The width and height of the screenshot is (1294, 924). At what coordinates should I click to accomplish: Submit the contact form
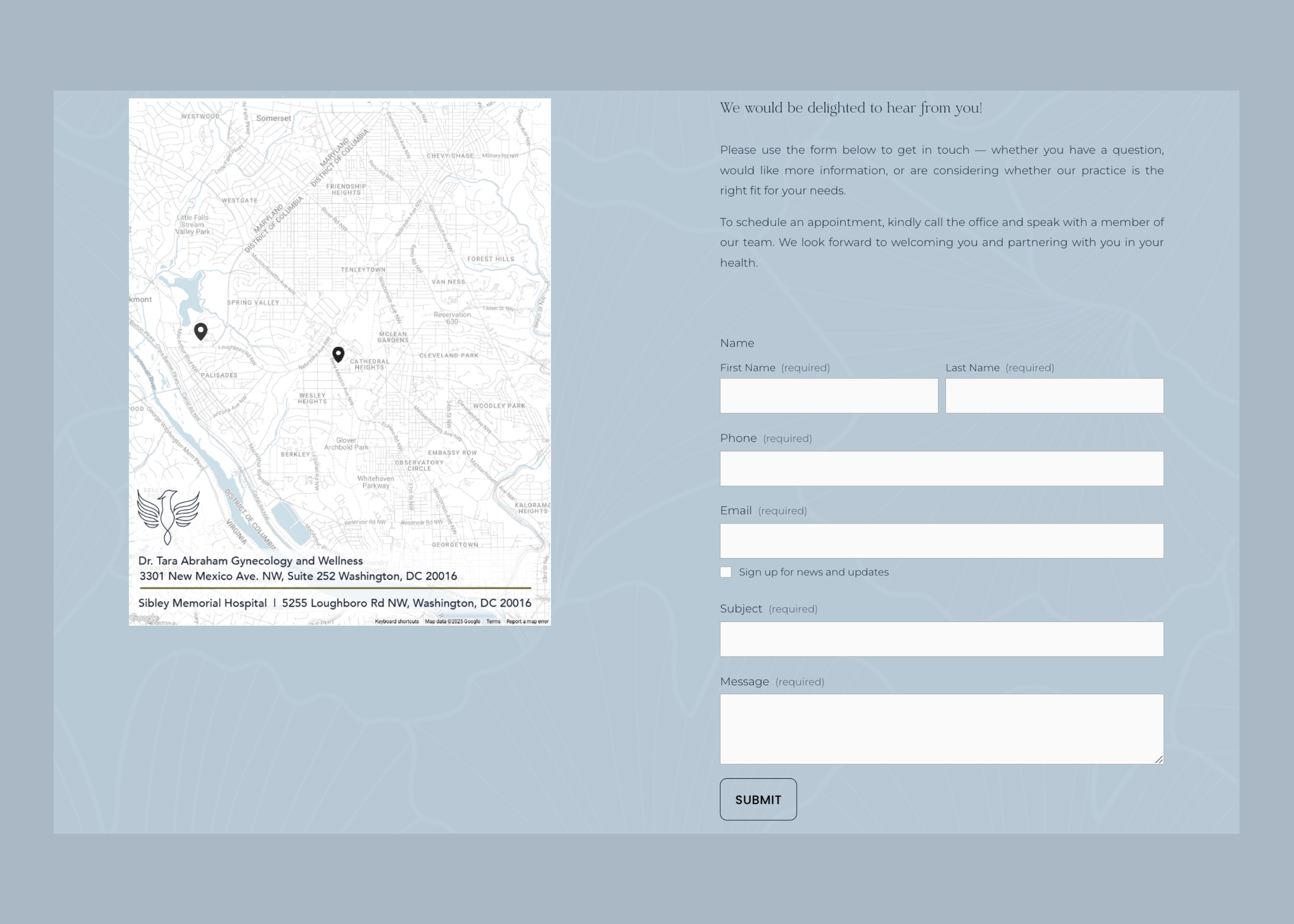point(758,799)
